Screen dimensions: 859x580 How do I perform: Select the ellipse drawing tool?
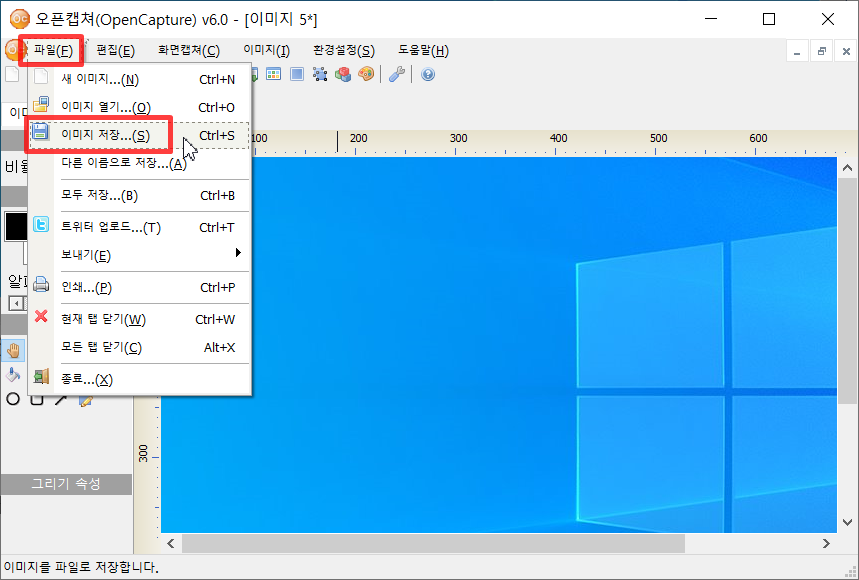point(13,399)
